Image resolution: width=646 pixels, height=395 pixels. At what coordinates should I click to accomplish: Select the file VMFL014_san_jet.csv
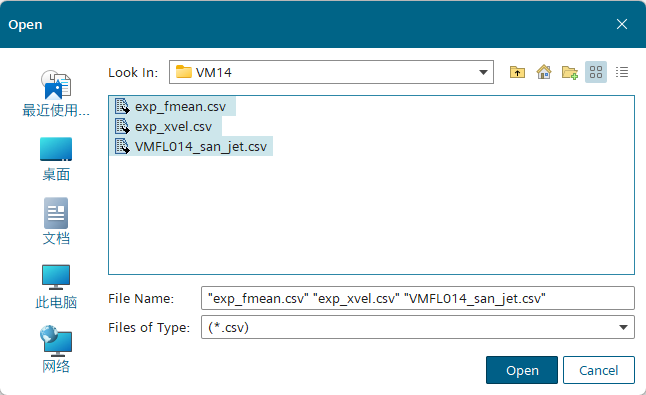(x=192, y=146)
